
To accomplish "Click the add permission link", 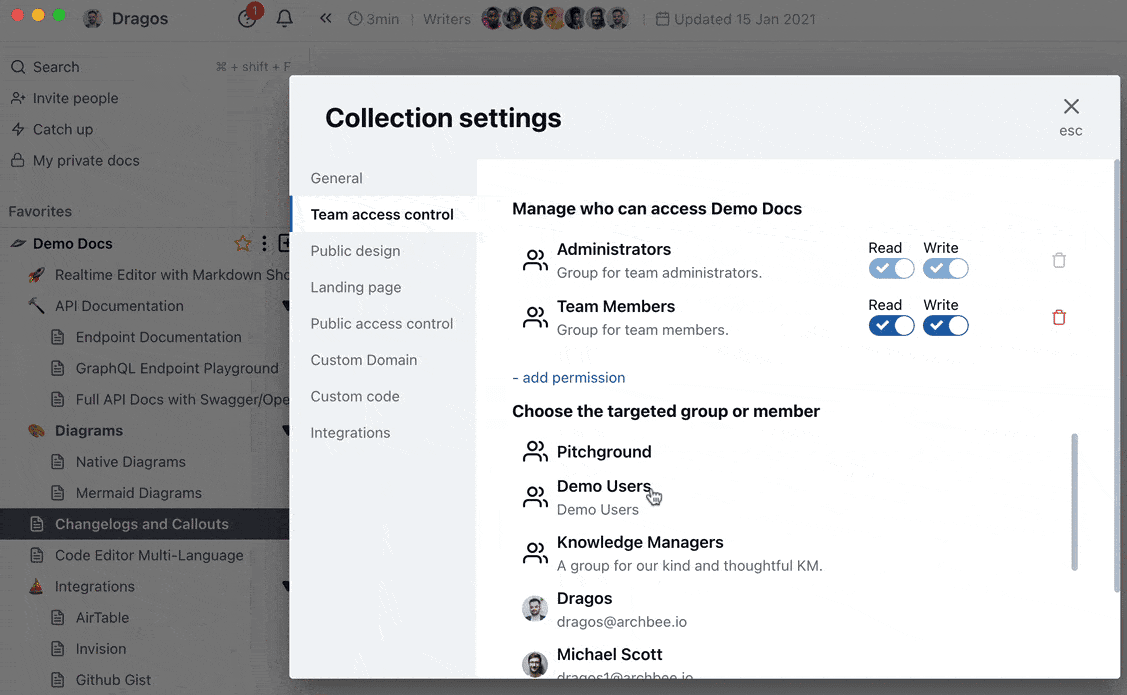I will [568, 378].
